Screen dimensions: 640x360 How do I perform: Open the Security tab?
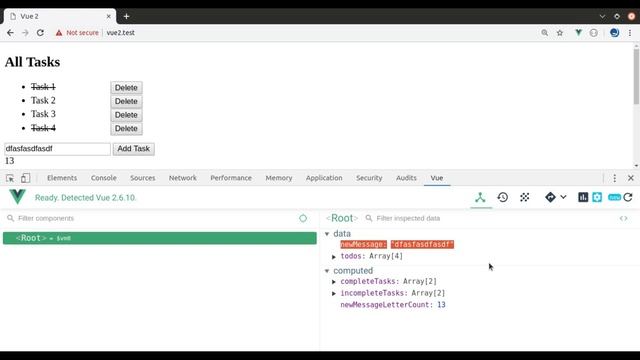(369, 178)
